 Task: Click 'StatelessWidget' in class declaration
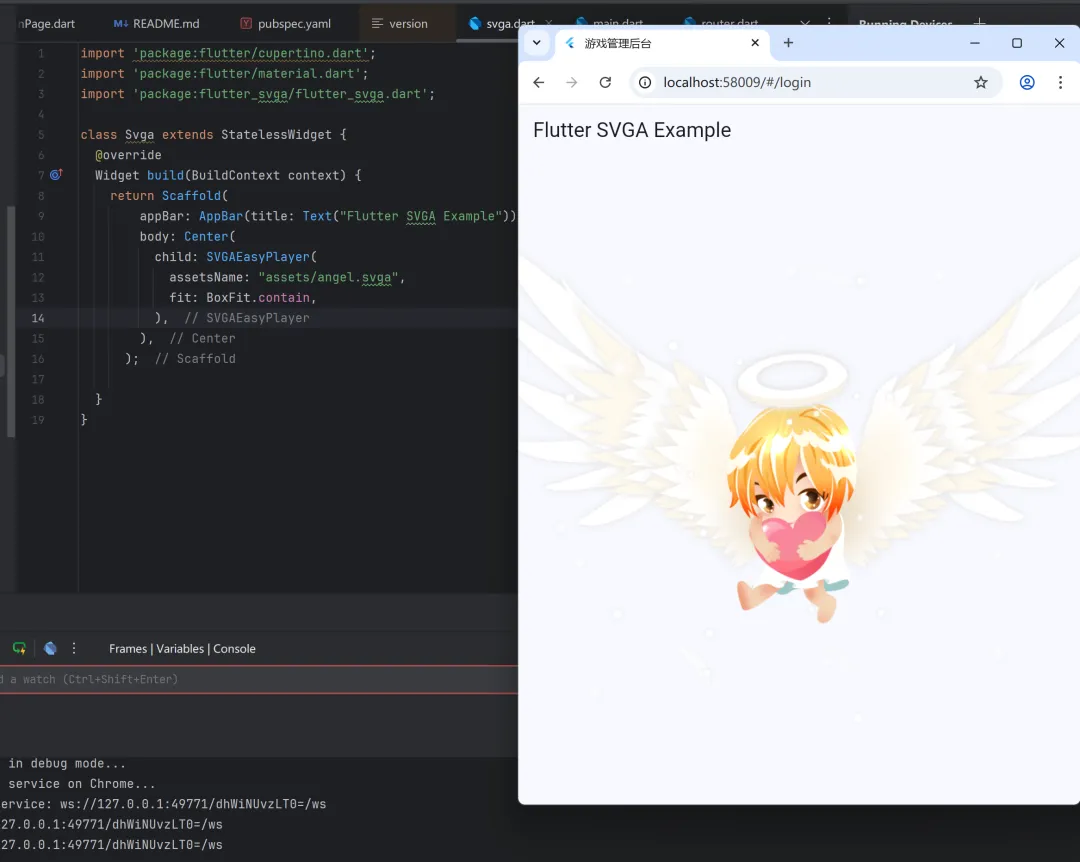coord(276,134)
